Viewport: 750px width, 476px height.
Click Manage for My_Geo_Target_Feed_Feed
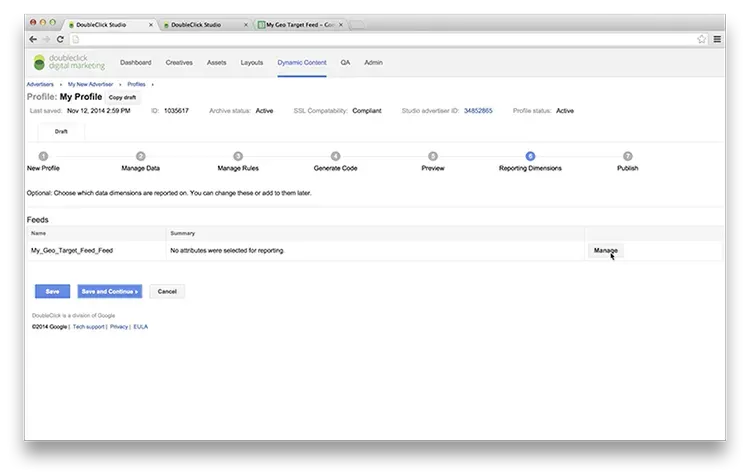[x=605, y=251]
